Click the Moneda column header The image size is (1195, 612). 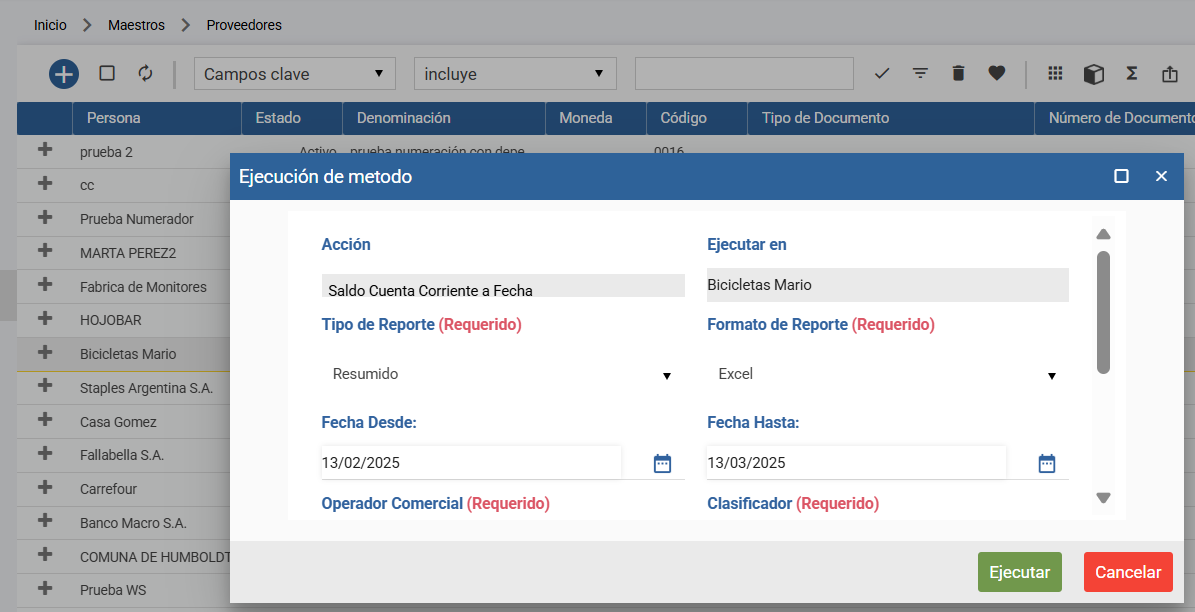click(x=596, y=118)
